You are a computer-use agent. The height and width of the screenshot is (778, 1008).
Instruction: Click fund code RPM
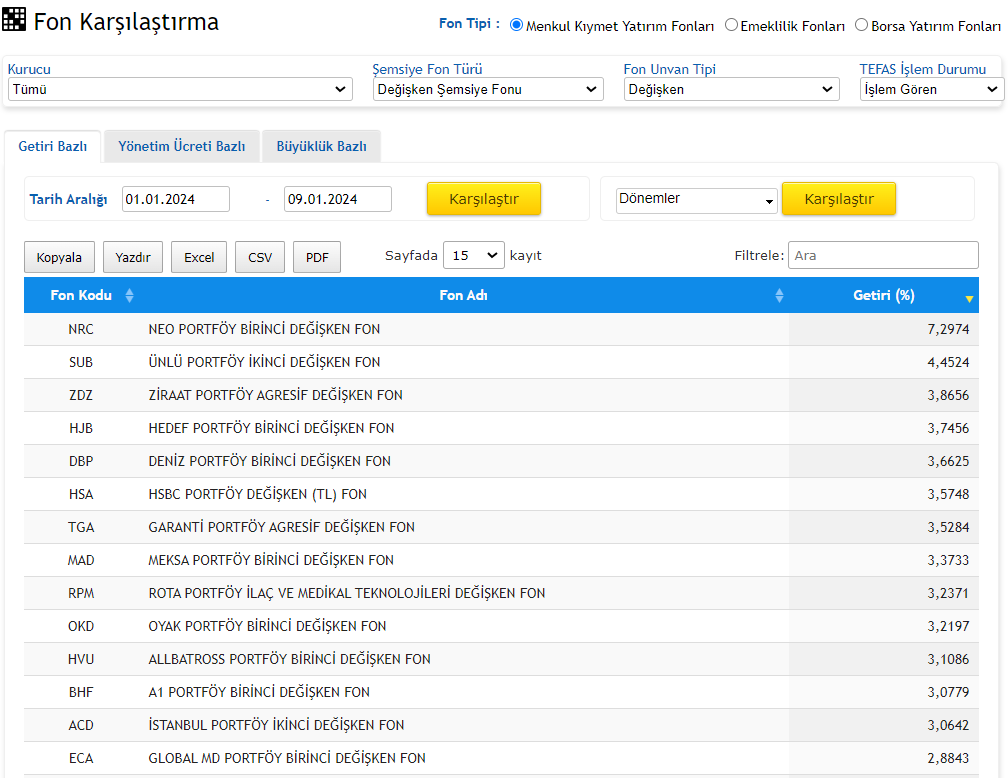point(81,593)
